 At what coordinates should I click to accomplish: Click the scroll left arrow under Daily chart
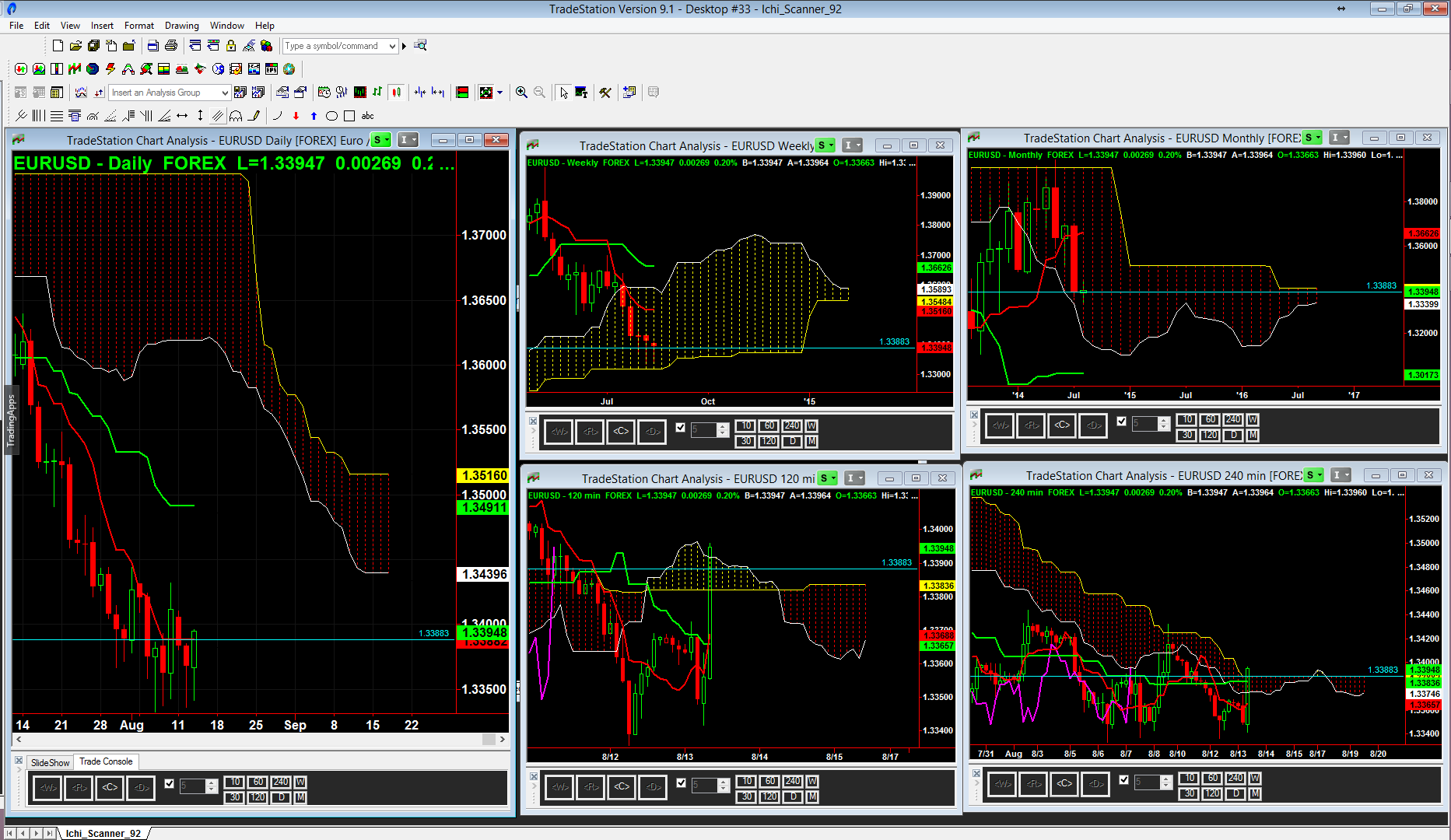coord(19,740)
